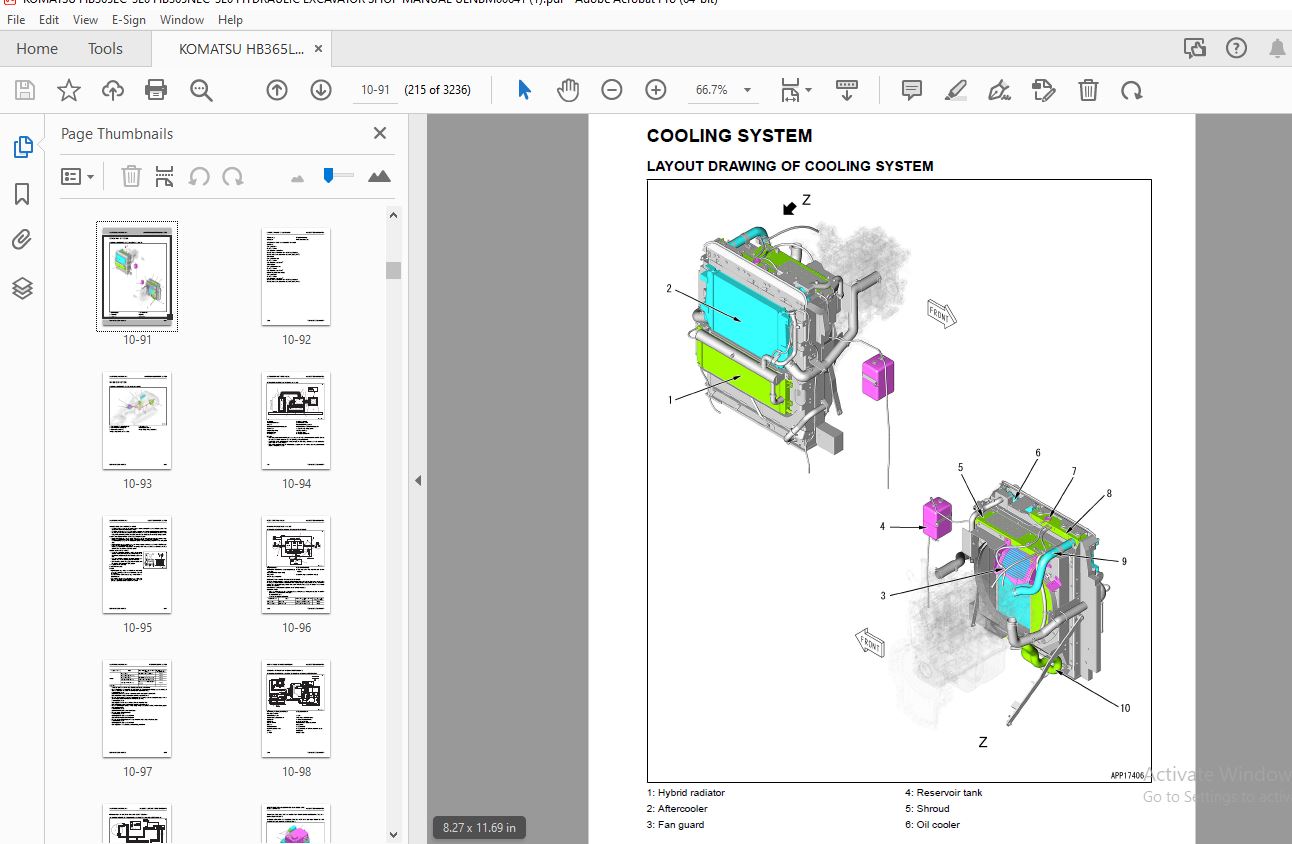Rotate thumbnail clockwise
Viewport: 1292px width, 844px height.
(233, 177)
